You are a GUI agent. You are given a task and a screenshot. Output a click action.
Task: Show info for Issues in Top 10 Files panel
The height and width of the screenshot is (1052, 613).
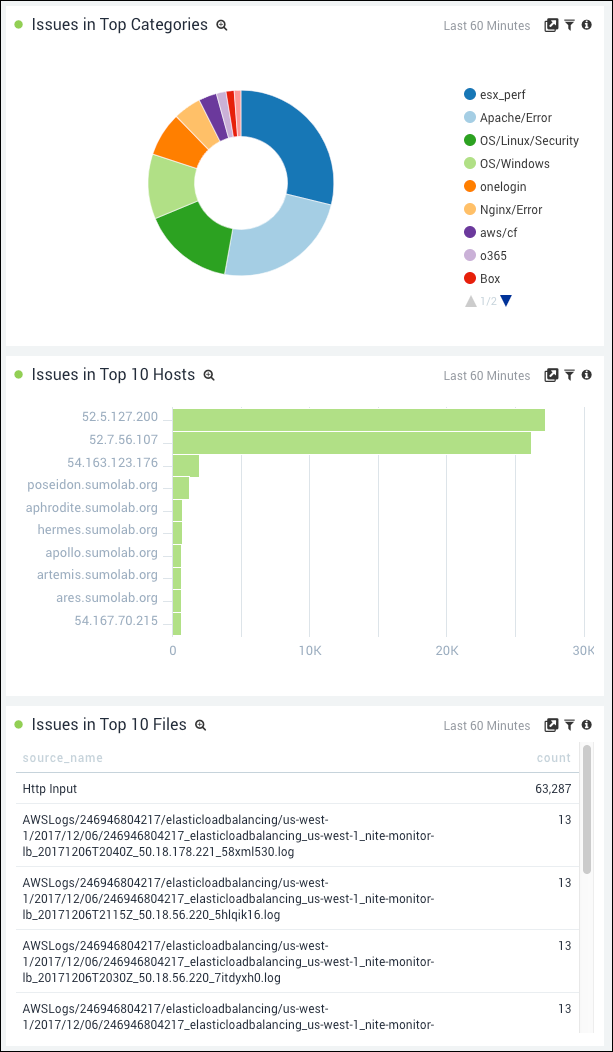point(587,725)
